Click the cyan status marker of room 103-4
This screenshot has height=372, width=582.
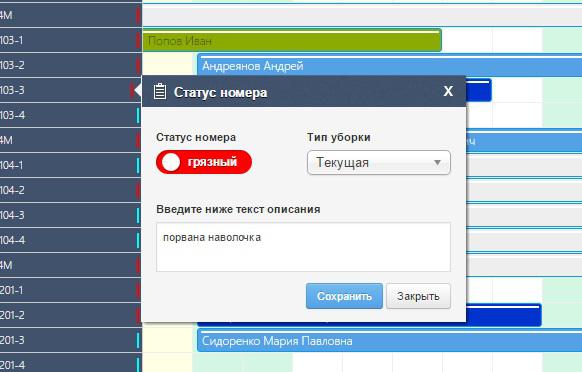click(138, 115)
